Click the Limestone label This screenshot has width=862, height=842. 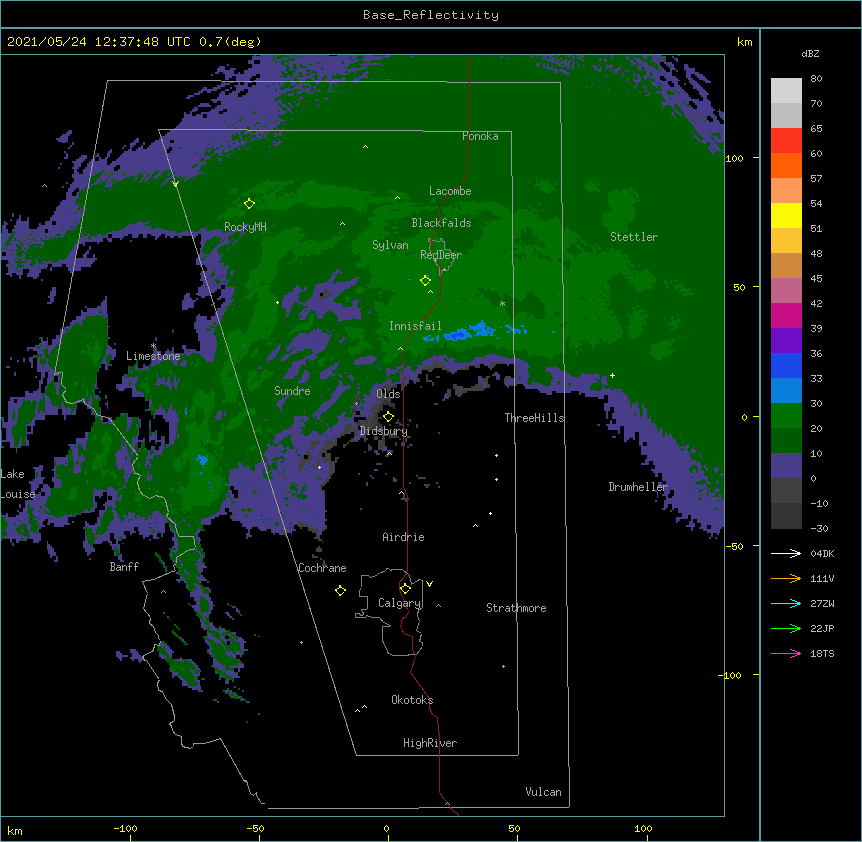coord(153,356)
